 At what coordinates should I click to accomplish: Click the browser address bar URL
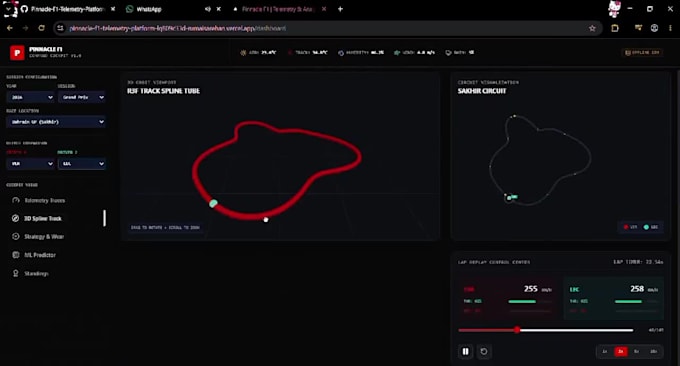point(178,28)
